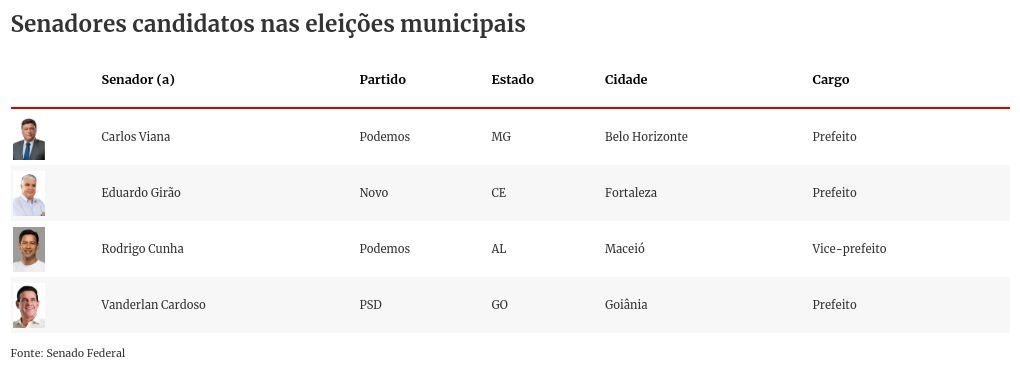Select the name Vanderlan Cardoso

pyautogui.click(x=154, y=305)
